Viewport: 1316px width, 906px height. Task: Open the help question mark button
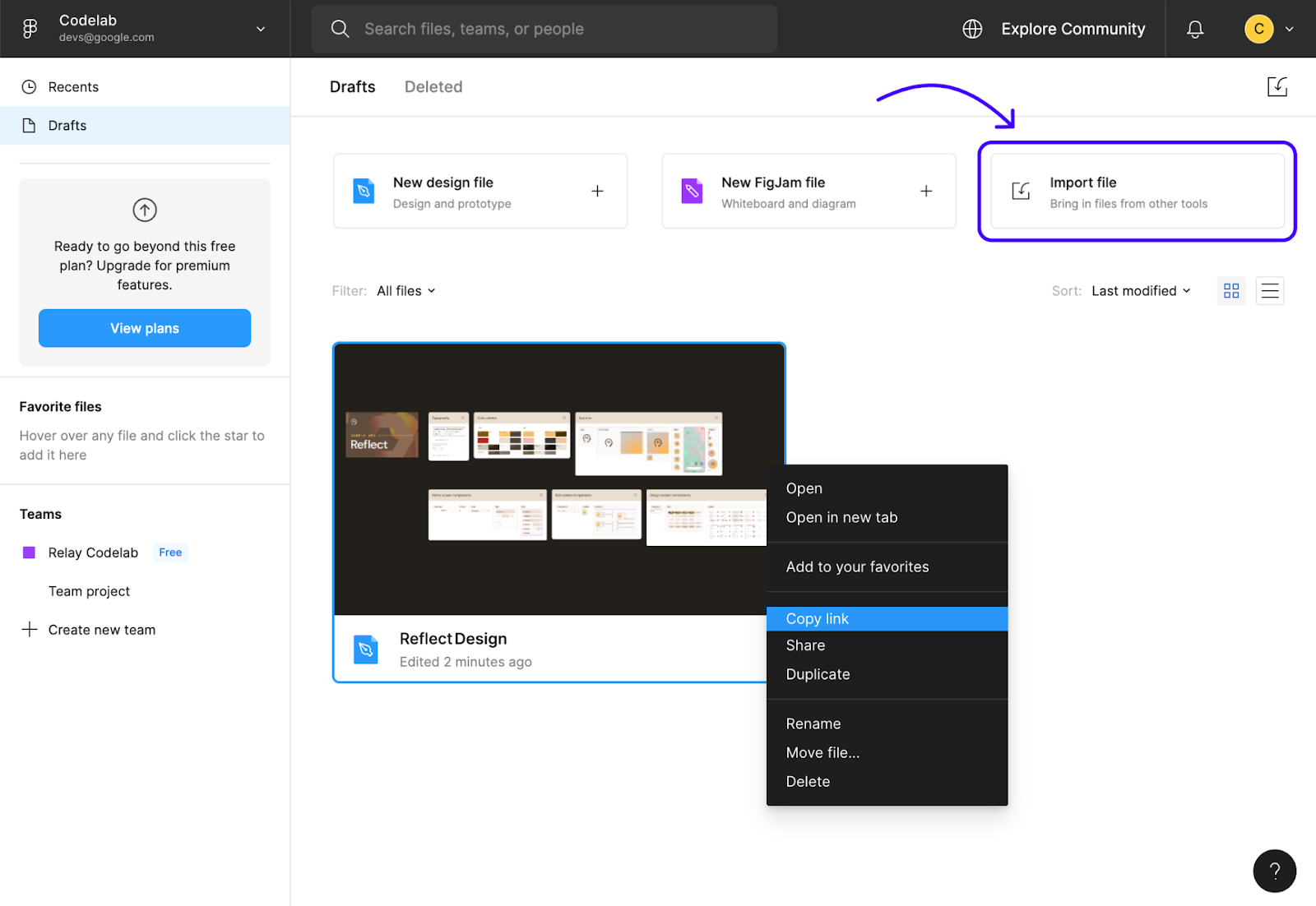1274,871
